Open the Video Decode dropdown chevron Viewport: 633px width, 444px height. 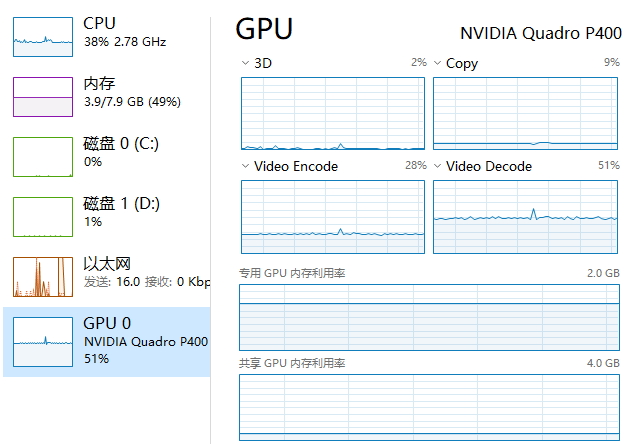click(x=438, y=166)
